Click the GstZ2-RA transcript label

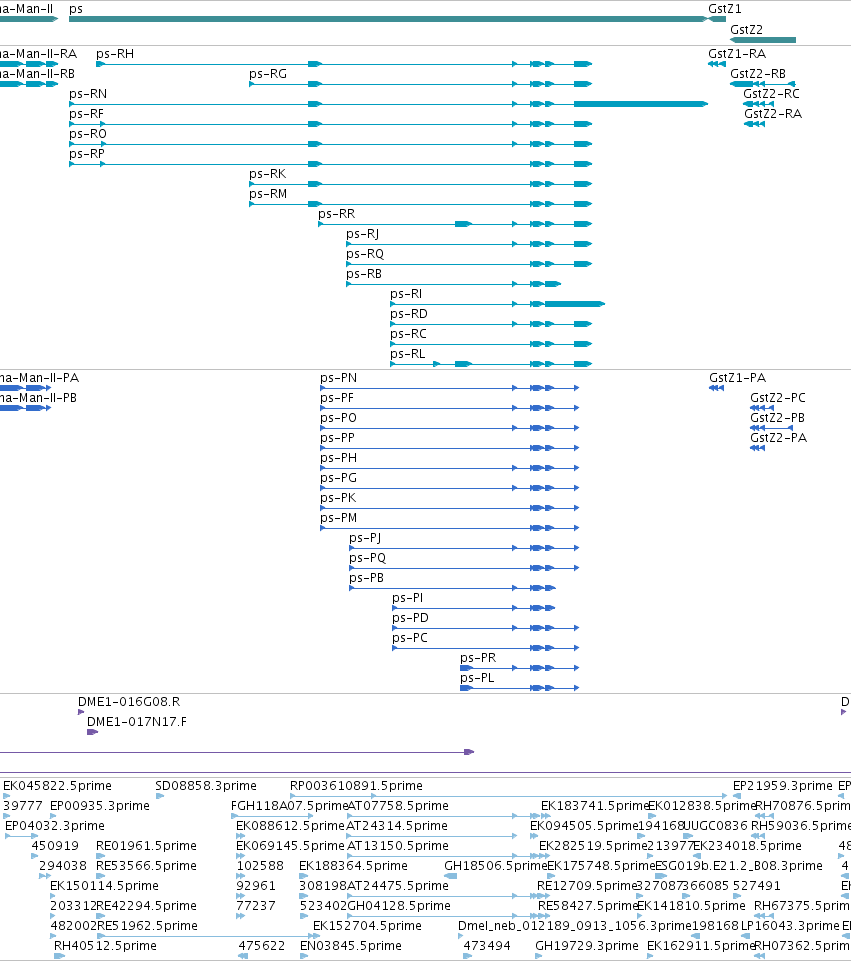pos(773,114)
